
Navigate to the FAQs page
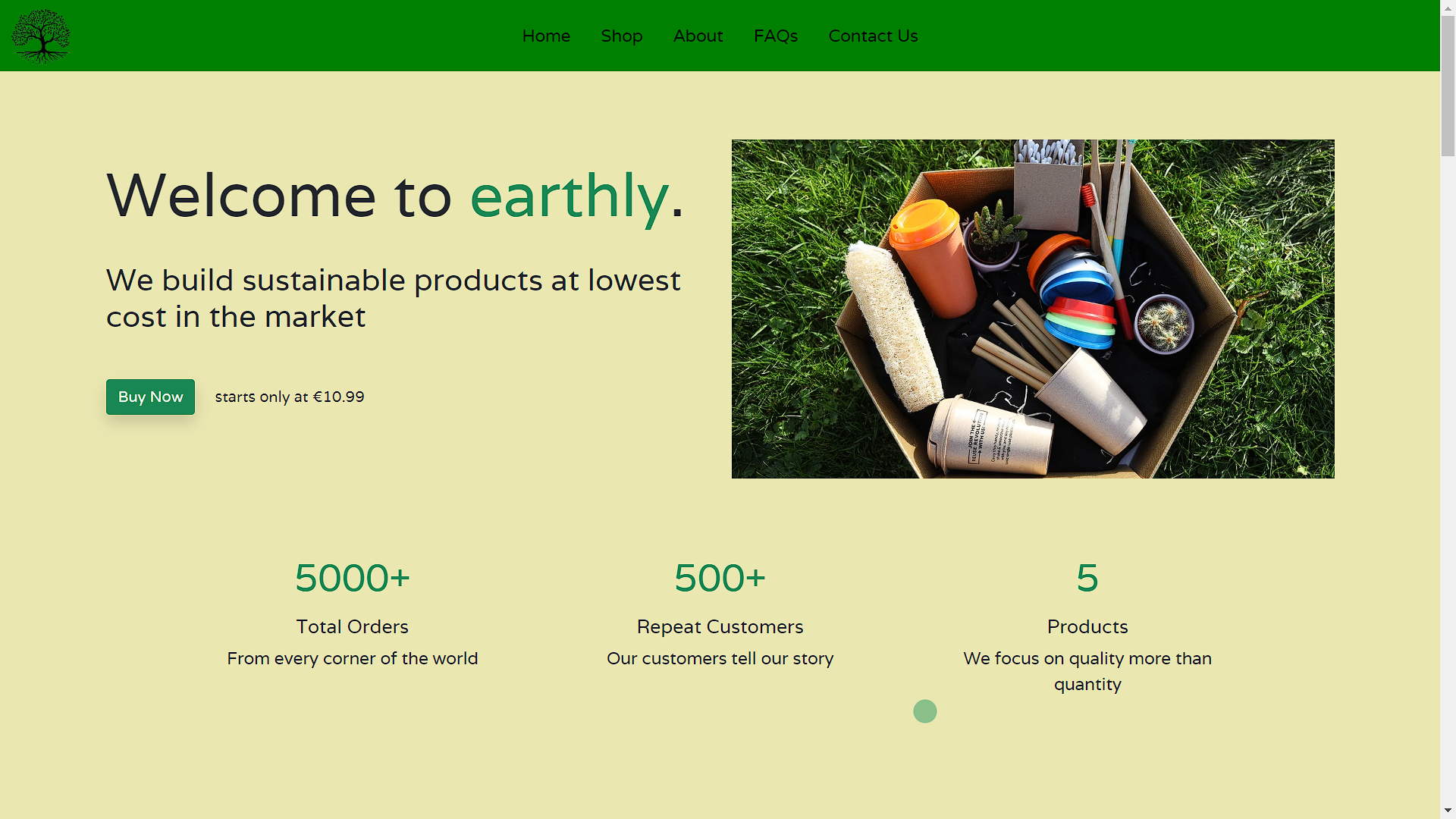point(775,36)
